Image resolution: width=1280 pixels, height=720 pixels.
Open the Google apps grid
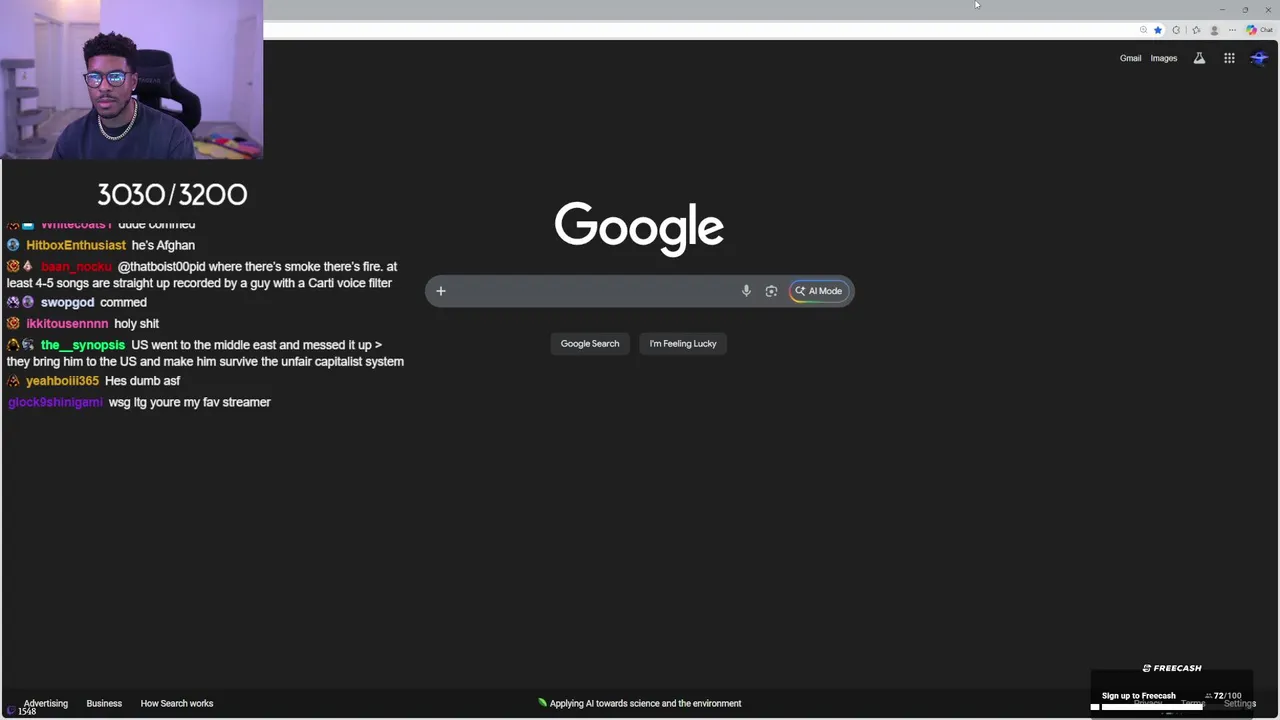[x=1229, y=58]
